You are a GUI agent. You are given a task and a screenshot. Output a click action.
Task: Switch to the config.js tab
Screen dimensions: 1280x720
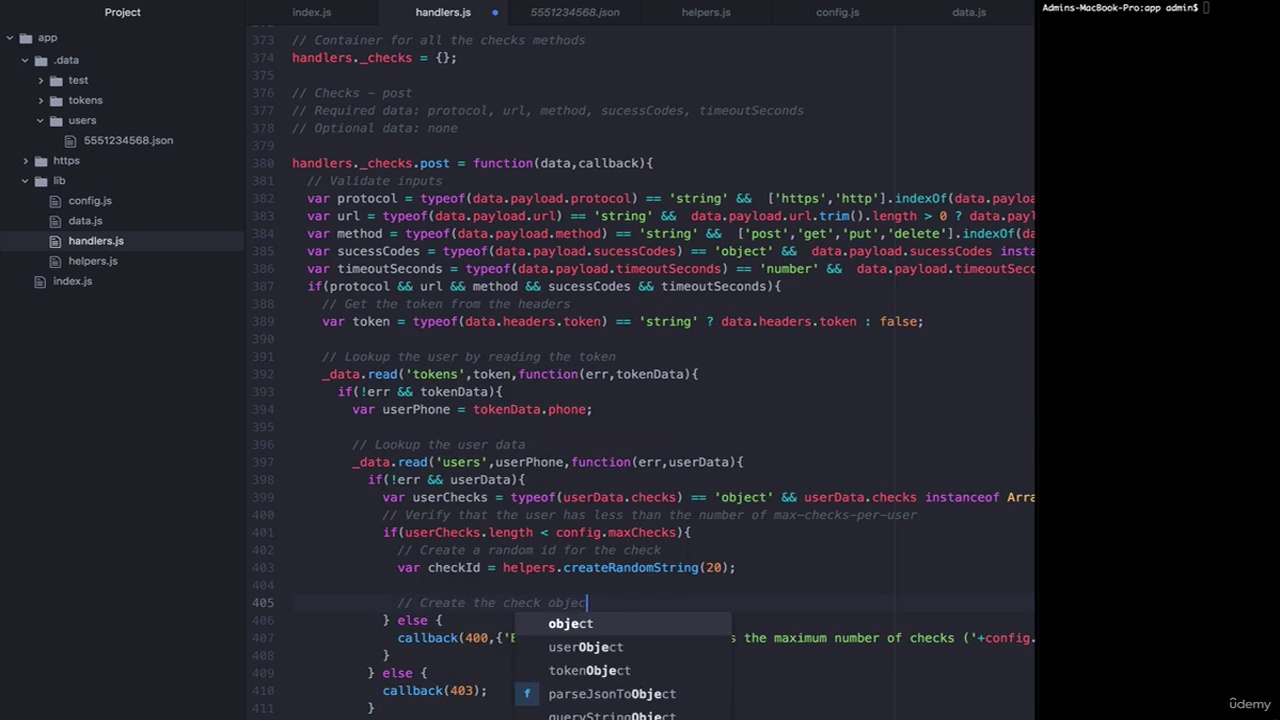837,12
